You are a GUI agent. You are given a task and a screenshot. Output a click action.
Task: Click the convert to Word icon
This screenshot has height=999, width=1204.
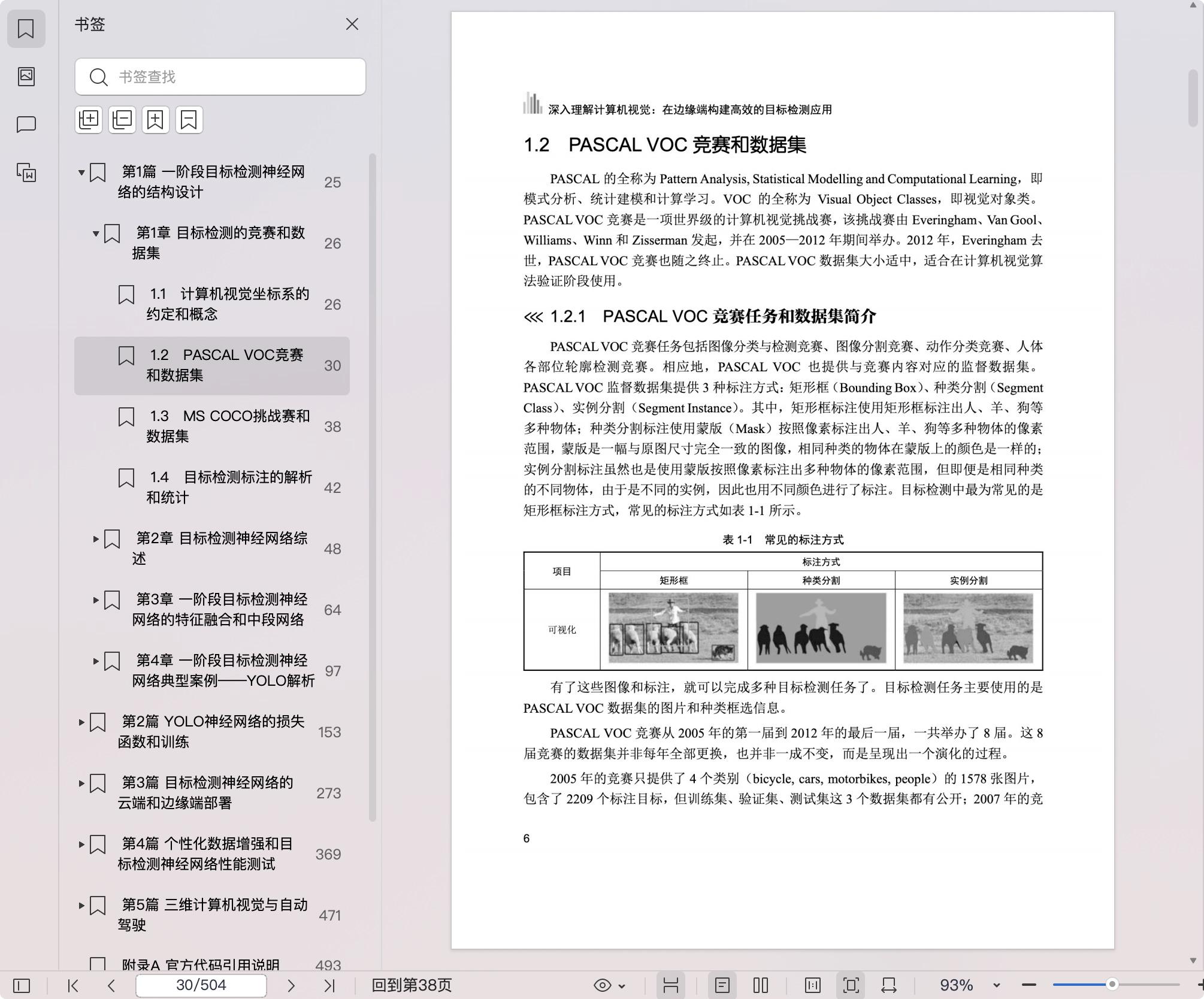[x=26, y=172]
